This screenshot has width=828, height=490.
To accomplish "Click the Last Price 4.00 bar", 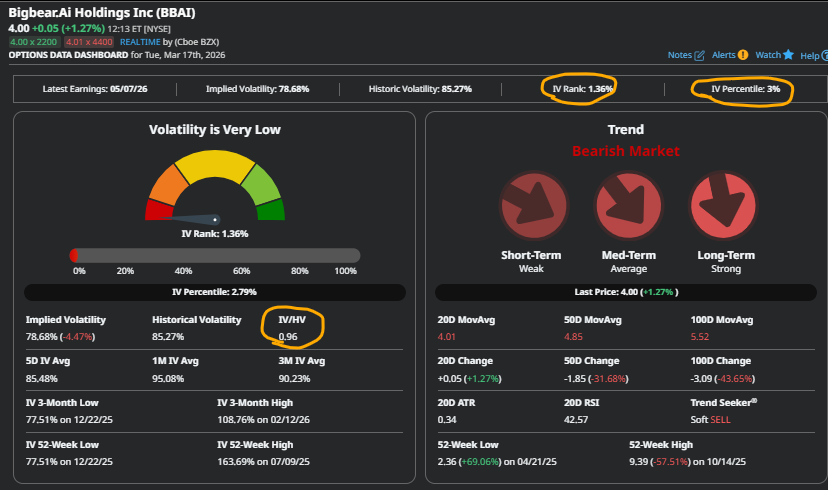I will click(x=626, y=292).
